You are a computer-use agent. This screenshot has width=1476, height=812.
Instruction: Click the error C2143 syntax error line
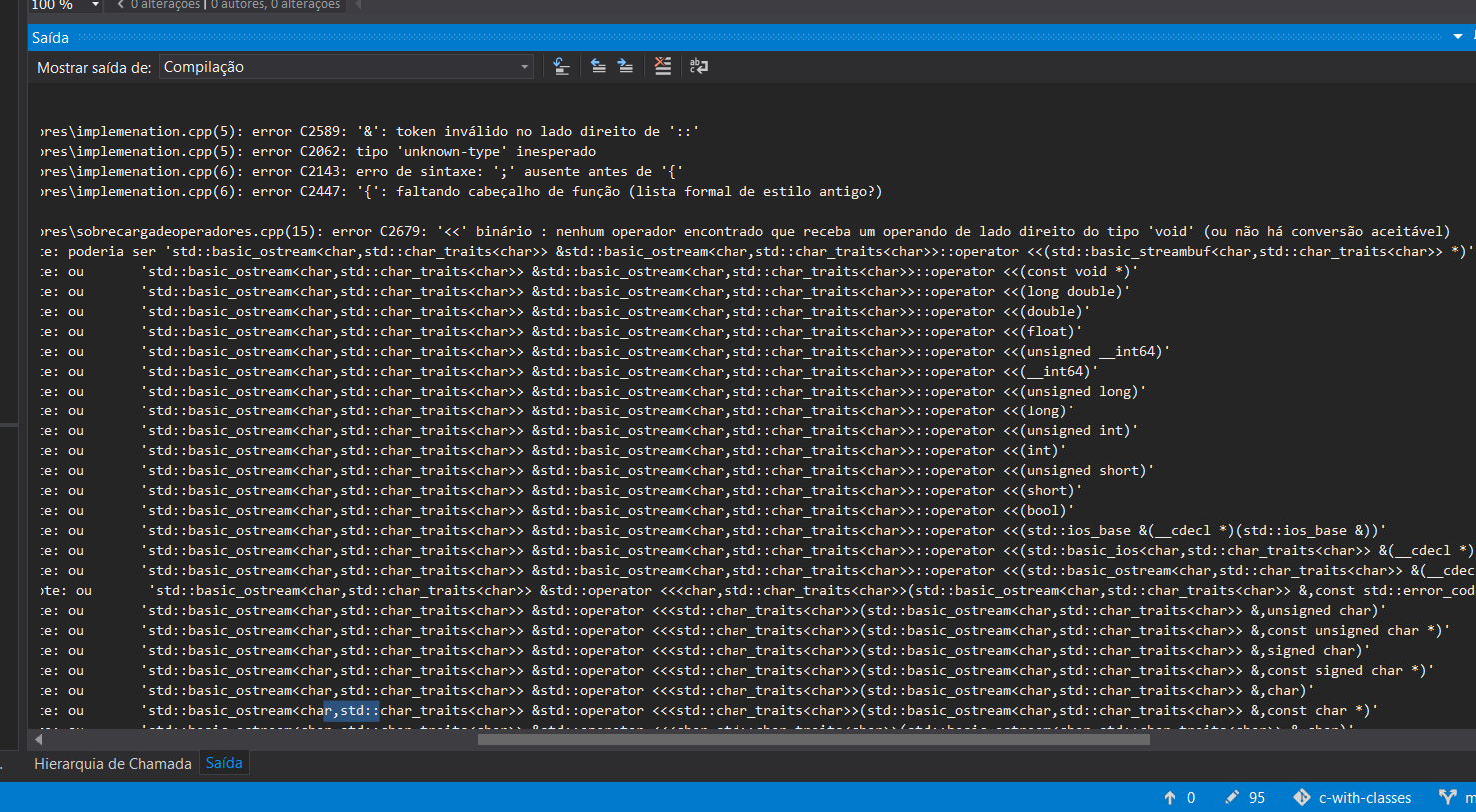click(362, 171)
